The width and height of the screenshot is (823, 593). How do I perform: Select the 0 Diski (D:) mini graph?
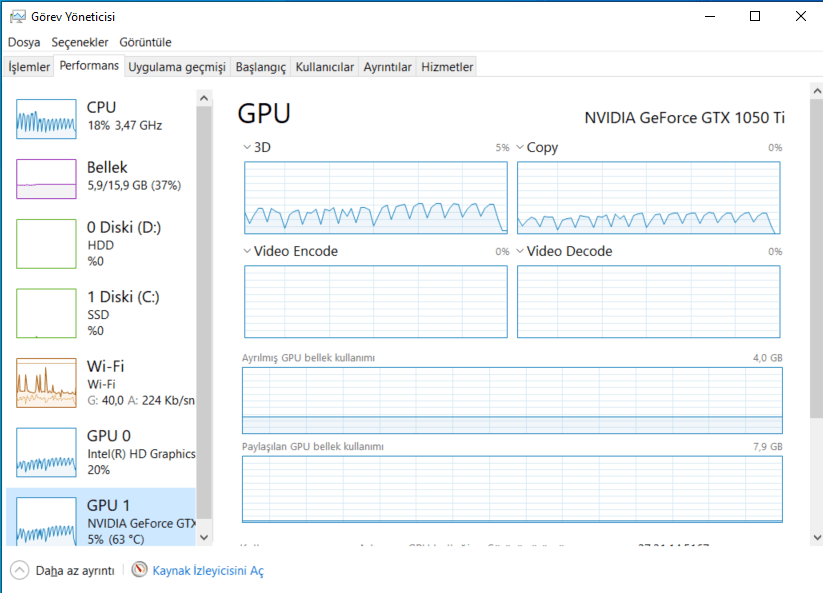(x=46, y=244)
